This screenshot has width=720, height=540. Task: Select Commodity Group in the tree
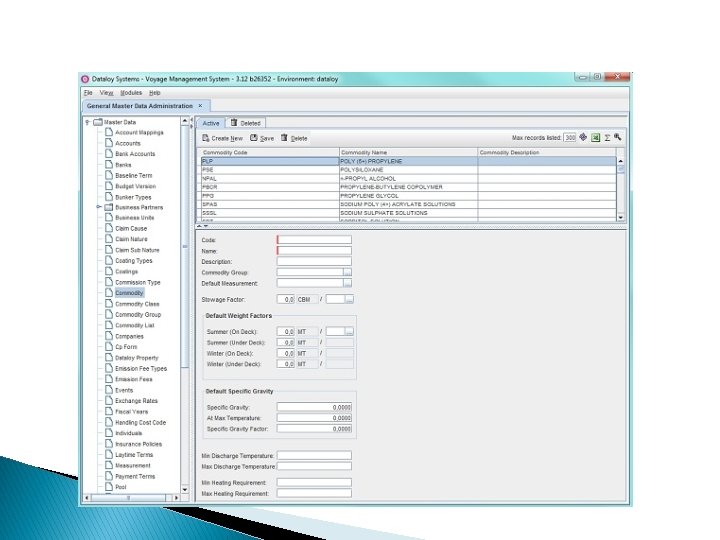click(138, 315)
